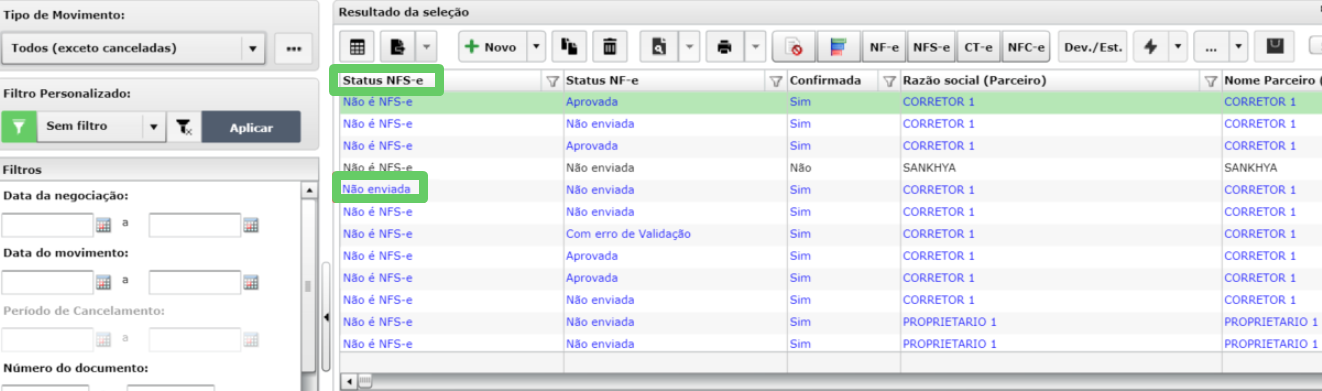
Task: Click the printer icon
Action: pos(725,47)
